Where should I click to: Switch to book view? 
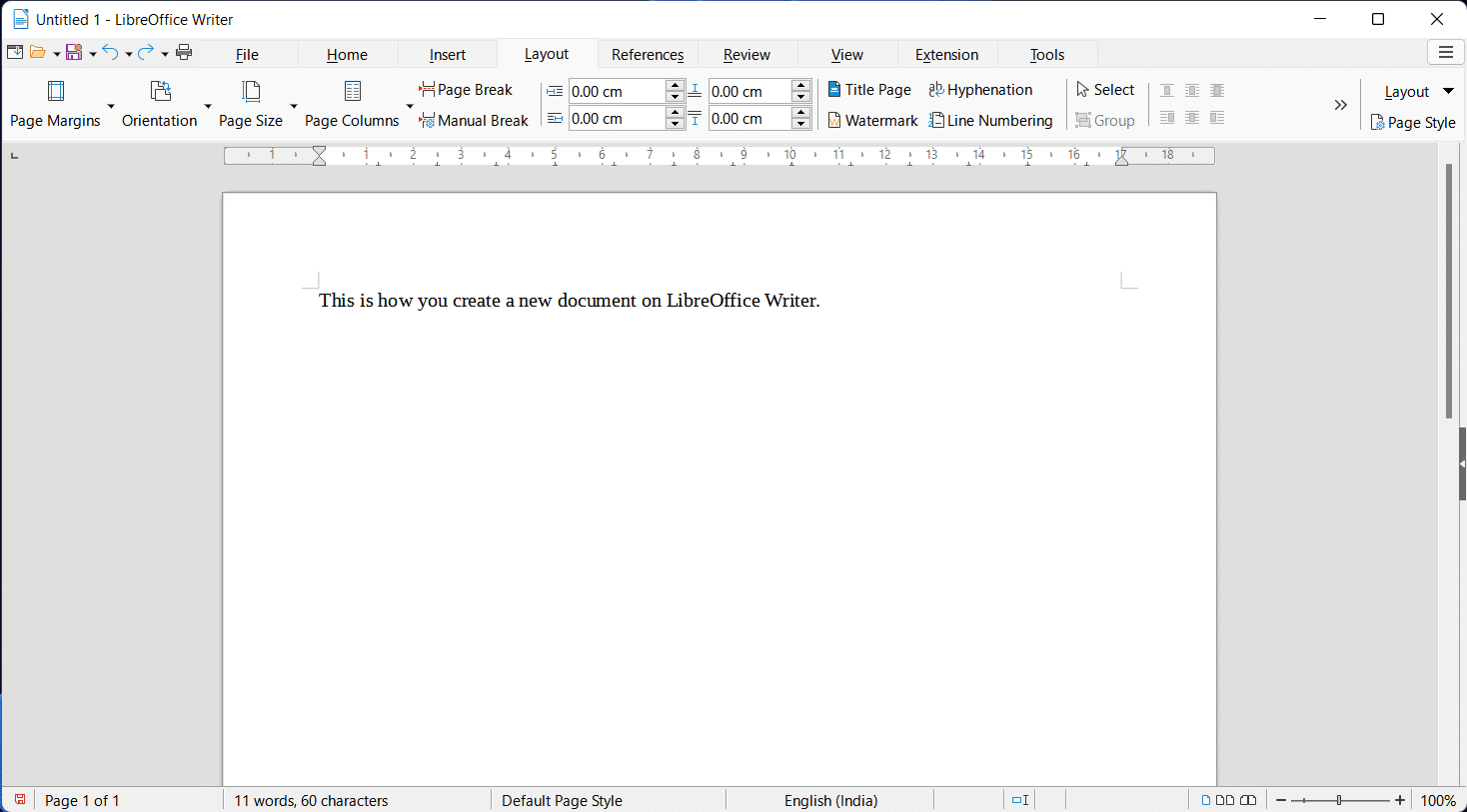(1248, 800)
